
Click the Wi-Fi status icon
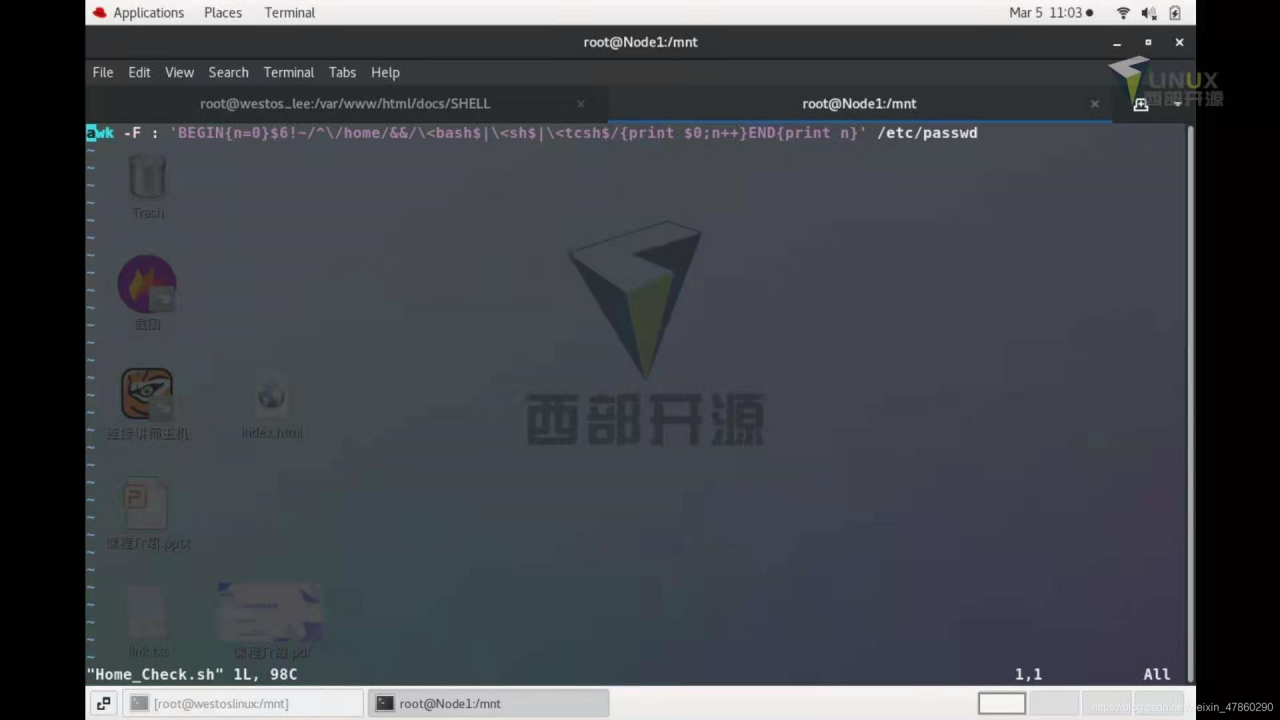pyautogui.click(x=1123, y=13)
